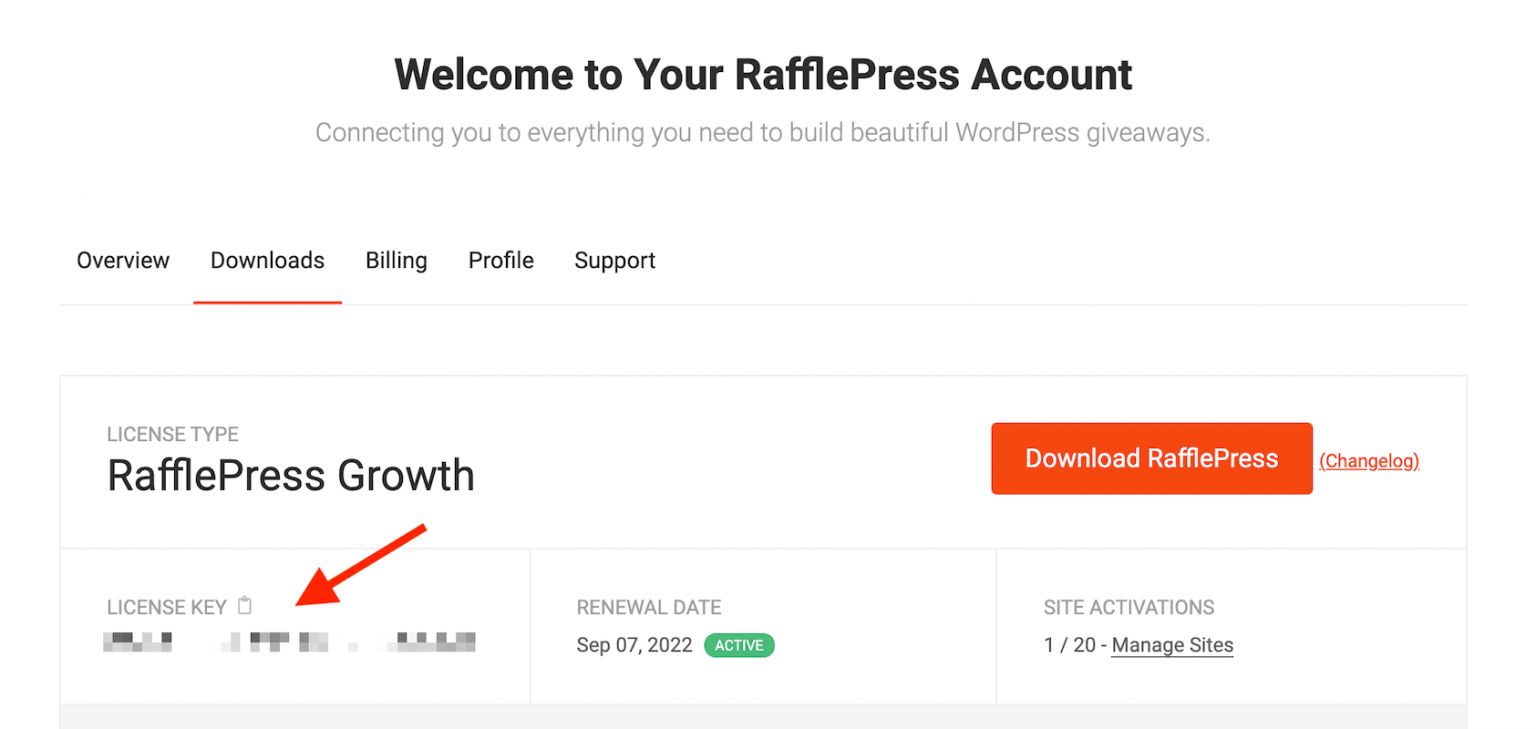
Task: Copy the license key using the clipboard icon
Action: 244,606
